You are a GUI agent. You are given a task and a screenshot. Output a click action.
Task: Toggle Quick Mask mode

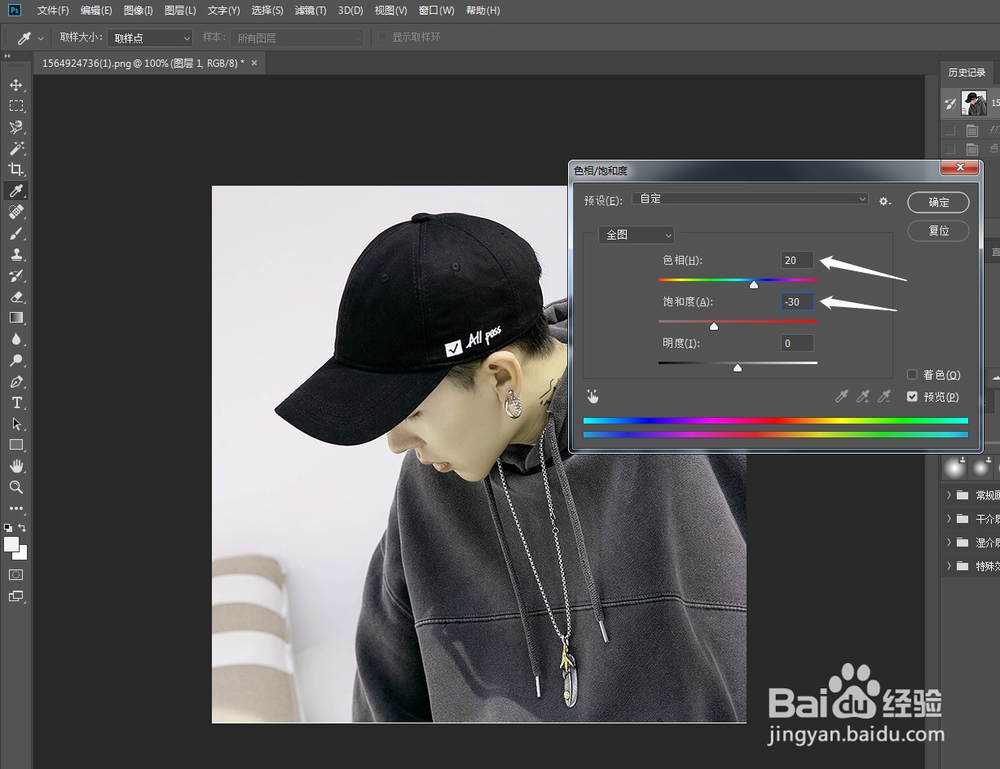(x=16, y=575)
